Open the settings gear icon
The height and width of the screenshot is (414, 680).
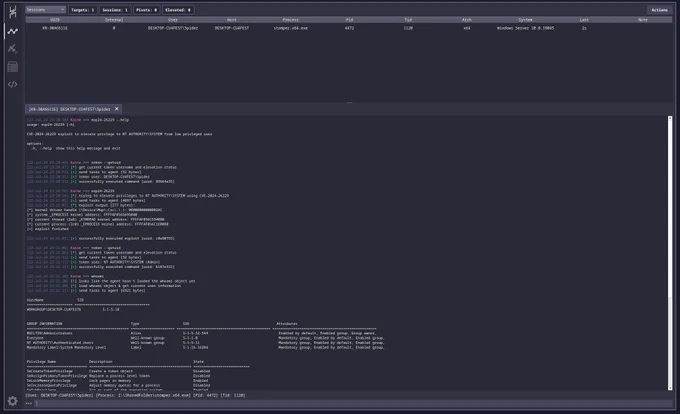[x=13, y=401]
